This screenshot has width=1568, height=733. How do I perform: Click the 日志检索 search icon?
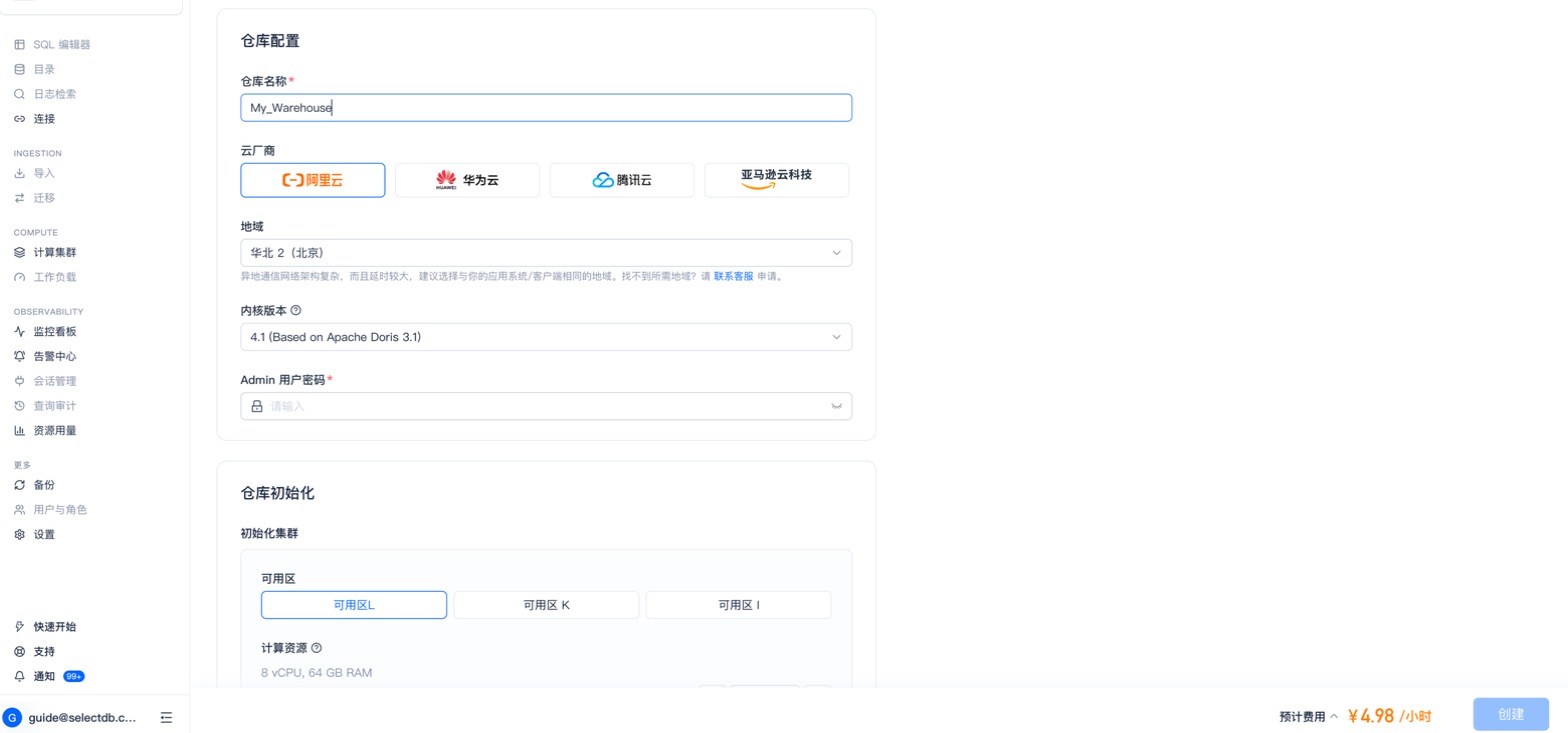(19, 94)
